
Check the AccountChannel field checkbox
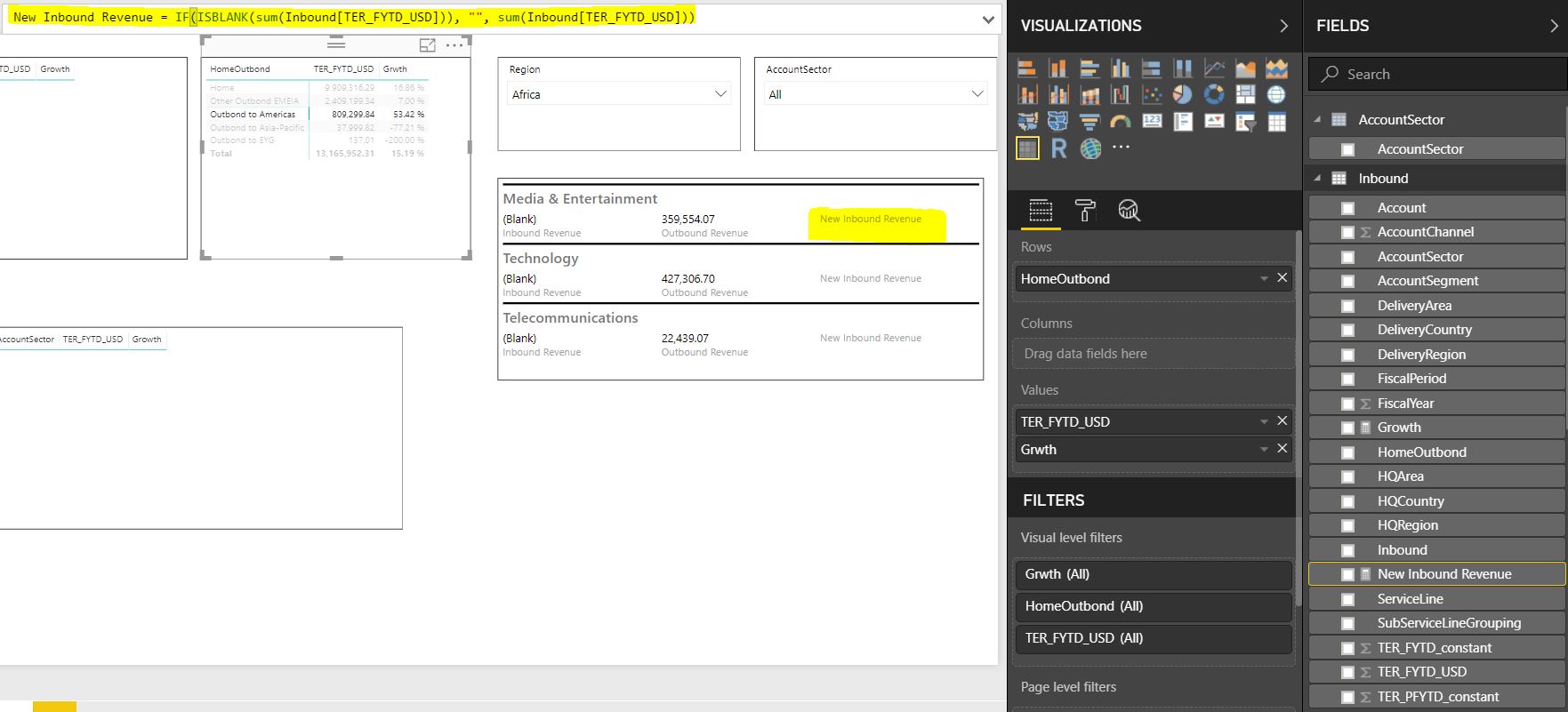(1347, 232)
